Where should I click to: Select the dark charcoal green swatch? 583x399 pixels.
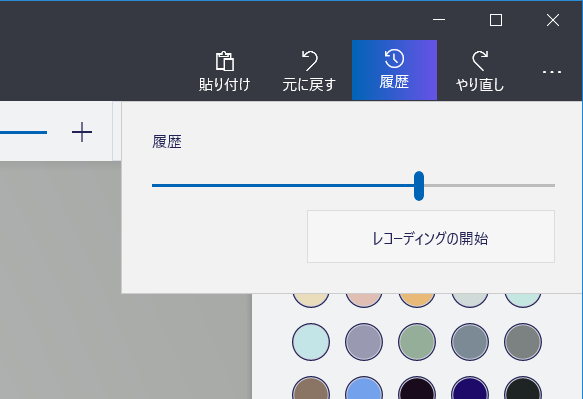click(523, 388)
